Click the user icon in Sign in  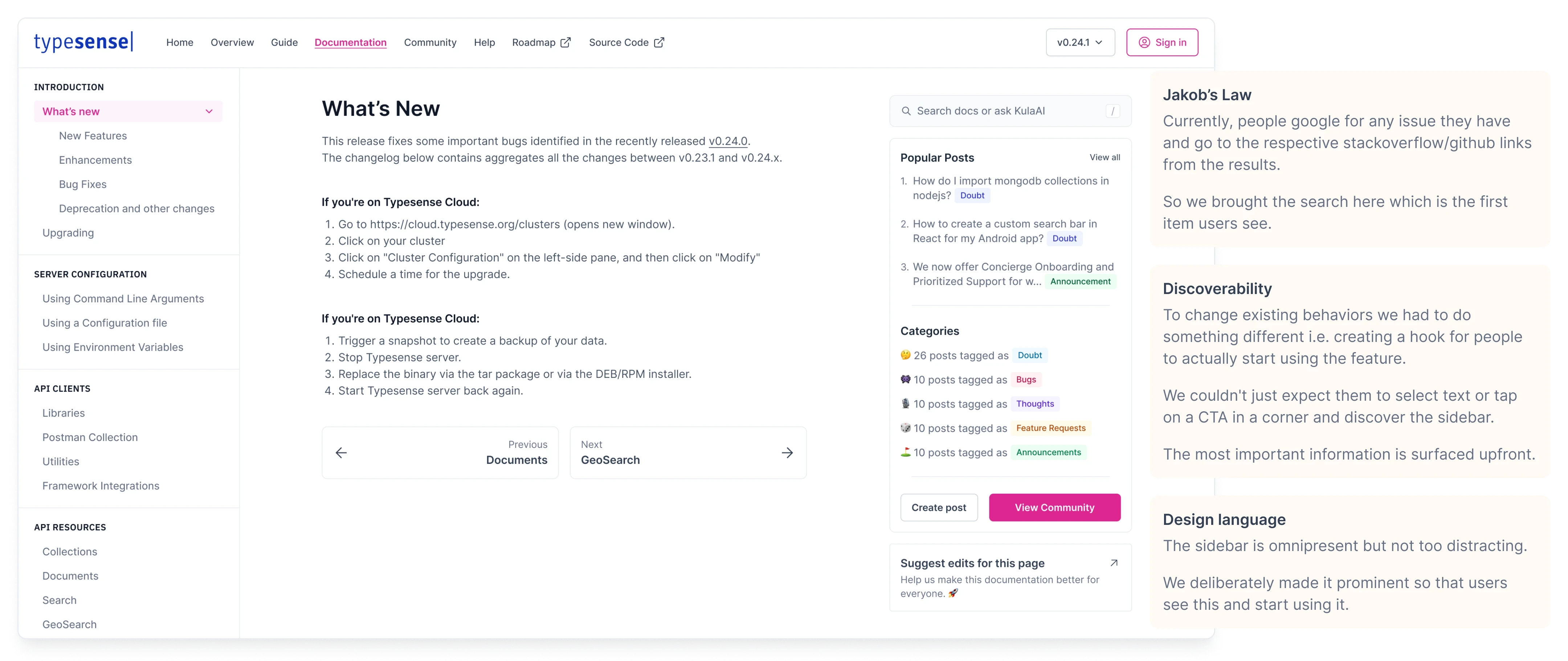click(1144, 42)
